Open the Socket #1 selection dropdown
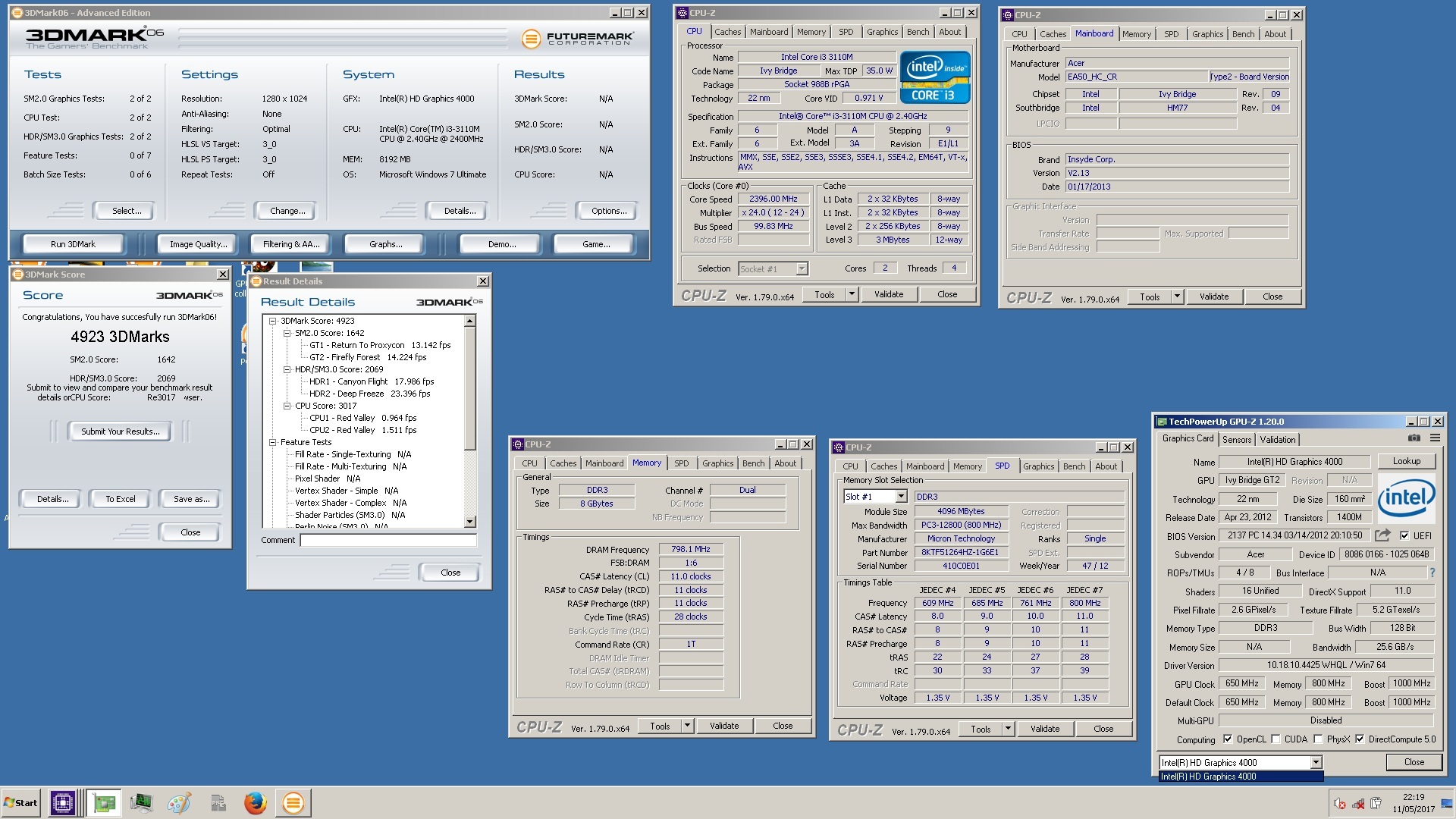This screenshot has height=819, width=1456. (x=802, y=268)
